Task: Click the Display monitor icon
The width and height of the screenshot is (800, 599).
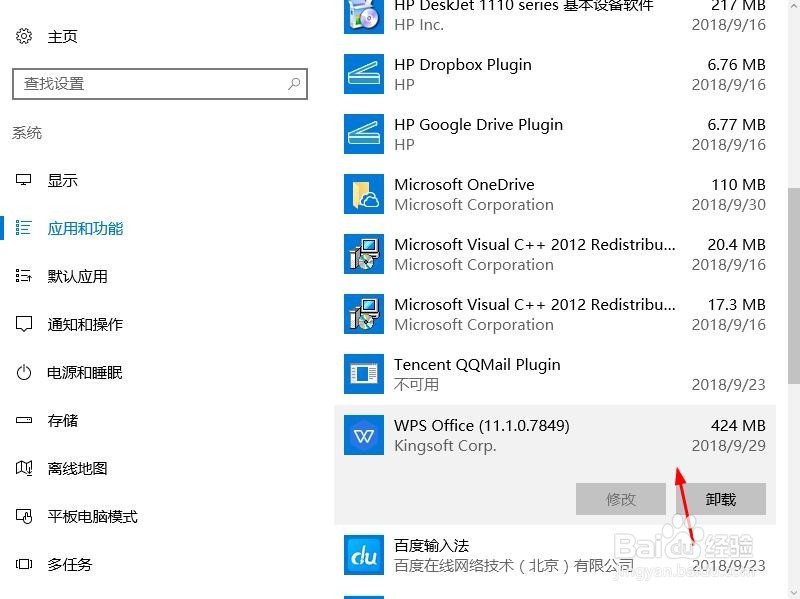Action: pyautogui.click(x=23, y=180)
